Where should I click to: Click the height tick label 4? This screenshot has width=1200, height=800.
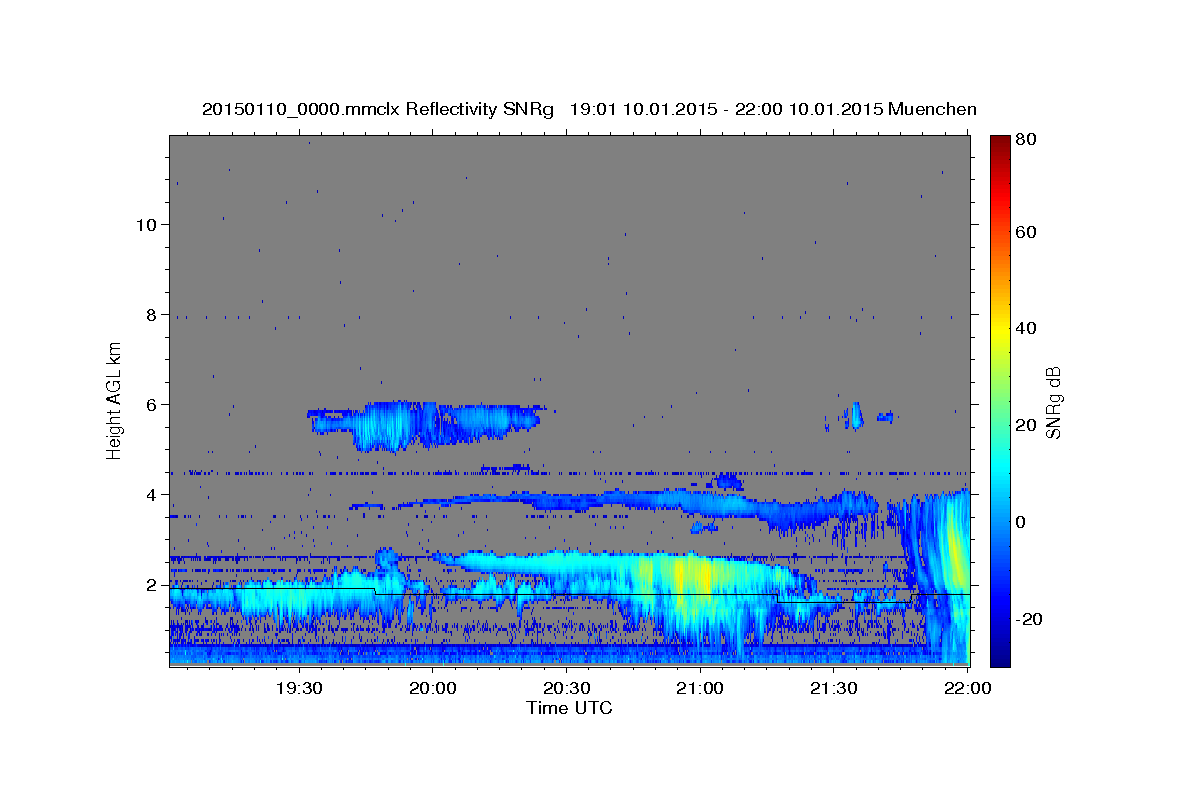(152, 494)
